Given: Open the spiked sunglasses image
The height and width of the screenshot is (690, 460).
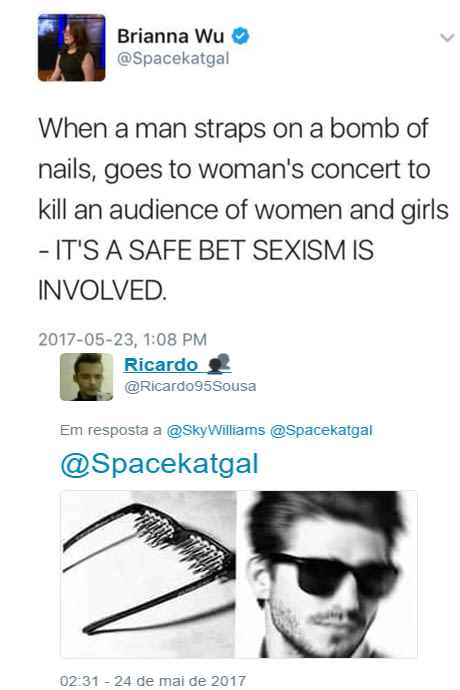Looking at the screenshot, I should coord(148,574).
